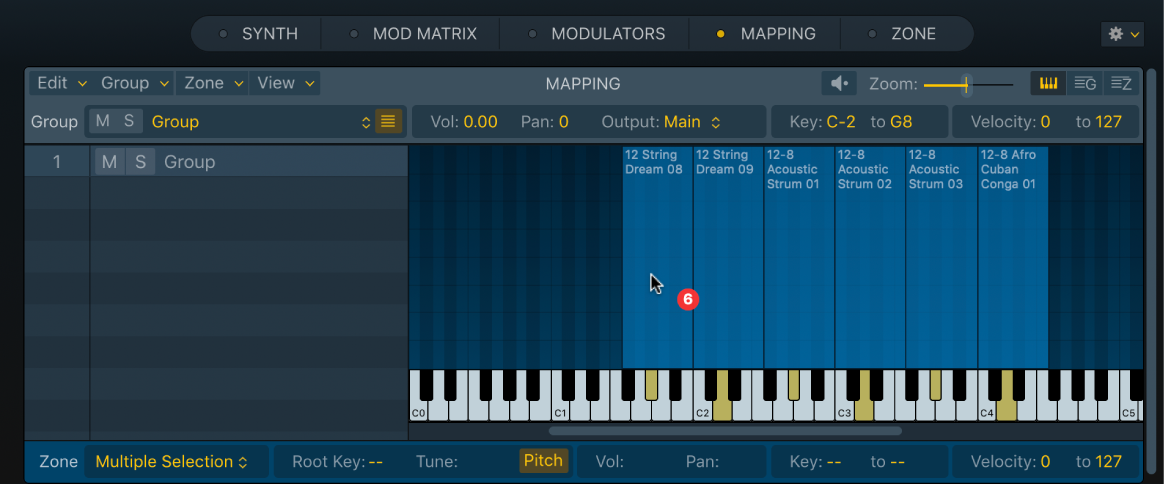
Task: Open the ZONE pane tab
Action: [912, 34]
